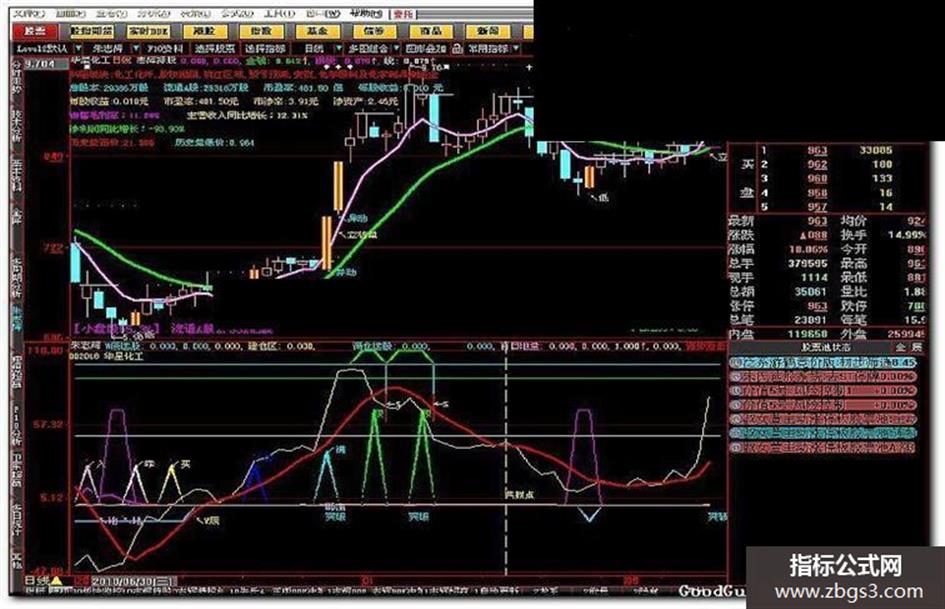This screenshot has height=609, width=945.
Task: Open the 新闻 toolbar button
Action: [x=487, y=30]
